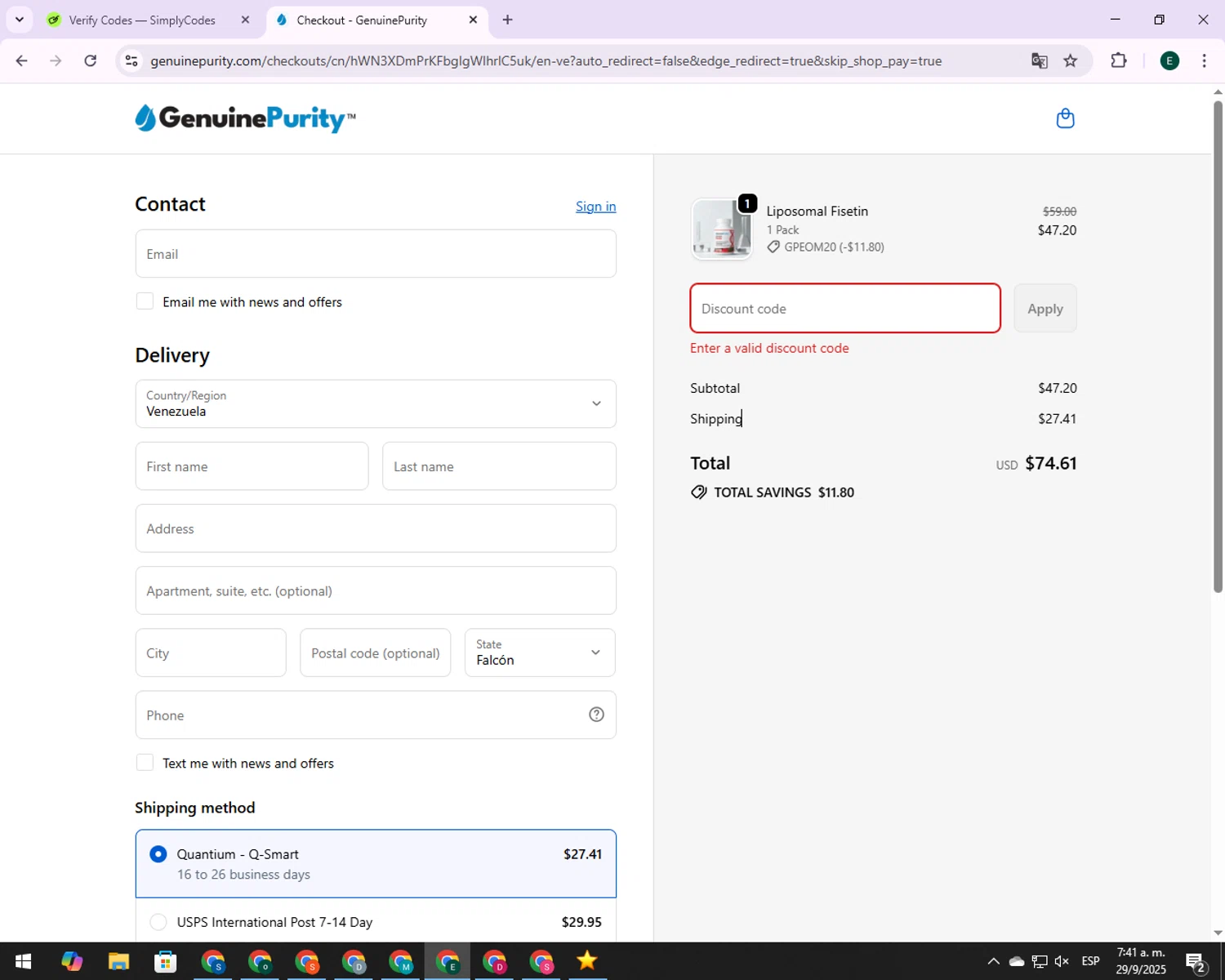Click the scrollbar down arrow
Viewport: 1225px width, 980px height.
[1218, 933]
